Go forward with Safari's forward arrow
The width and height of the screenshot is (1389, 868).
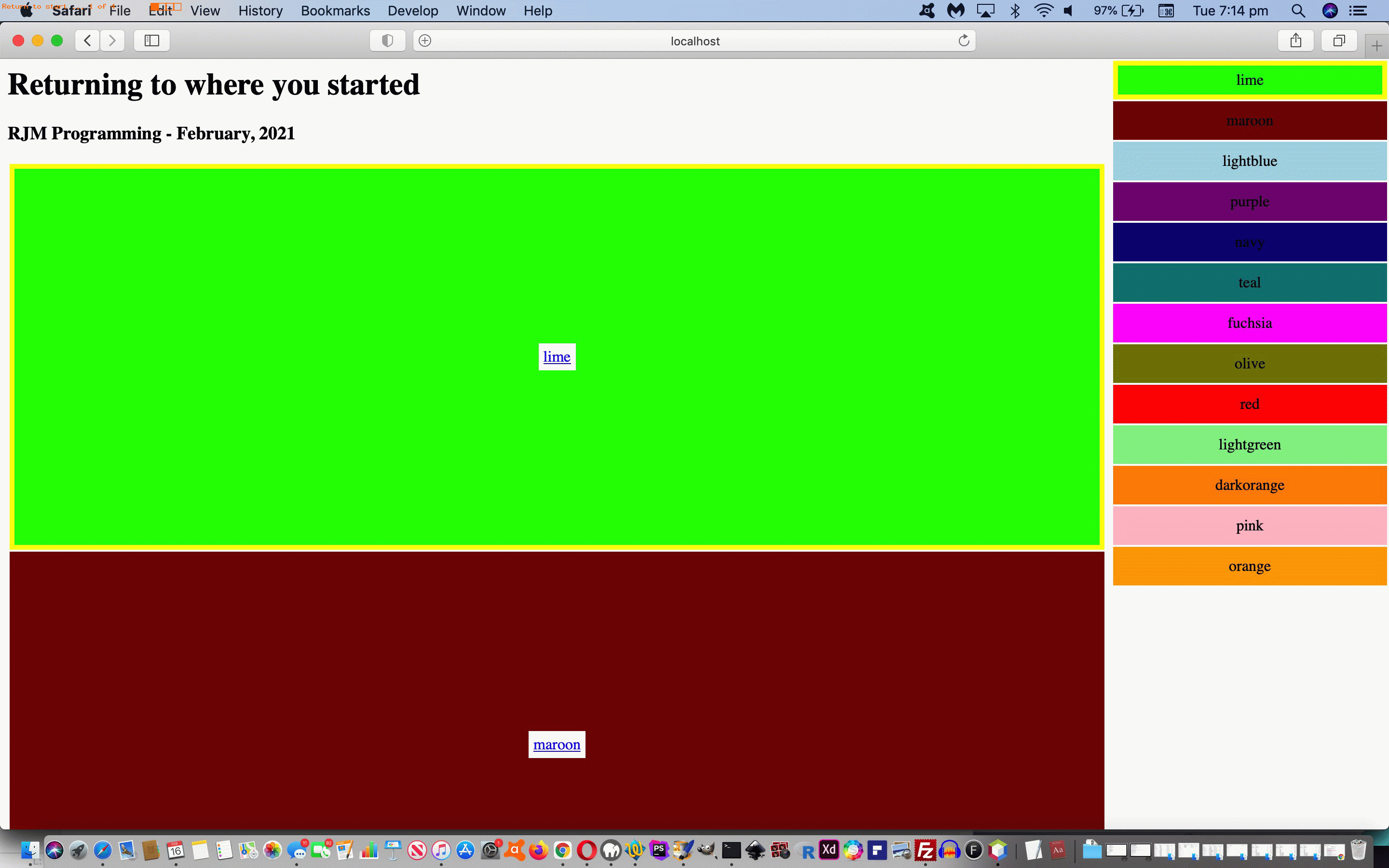click(112, 41)
